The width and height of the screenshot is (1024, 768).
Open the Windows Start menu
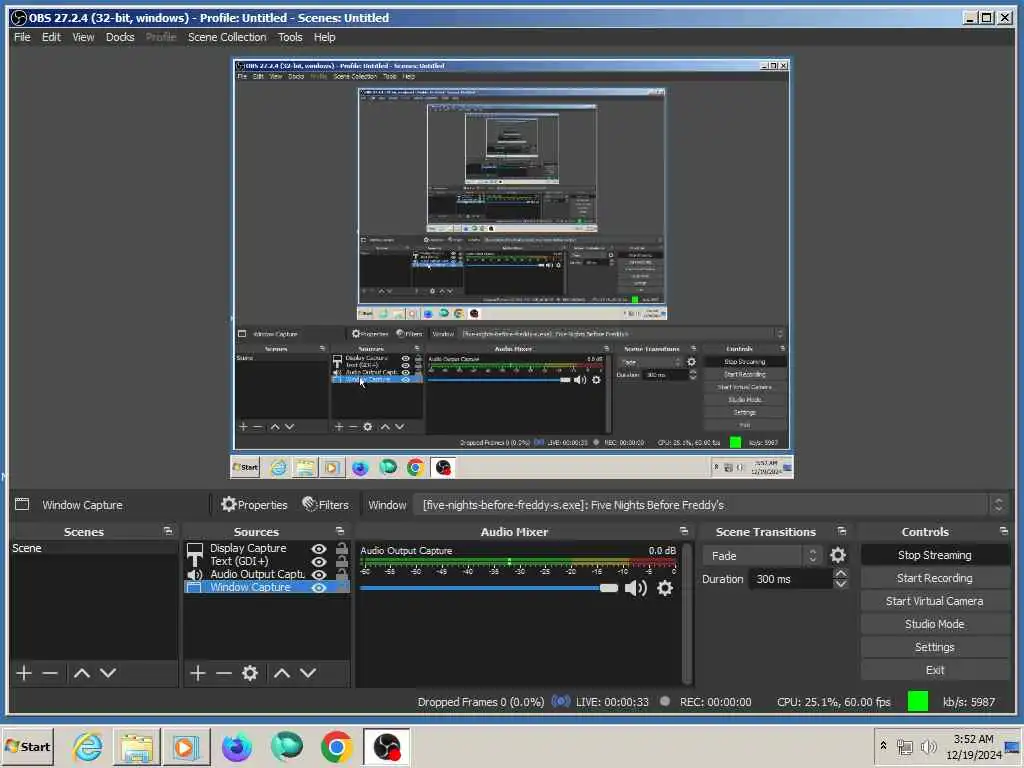pos(27,746)
